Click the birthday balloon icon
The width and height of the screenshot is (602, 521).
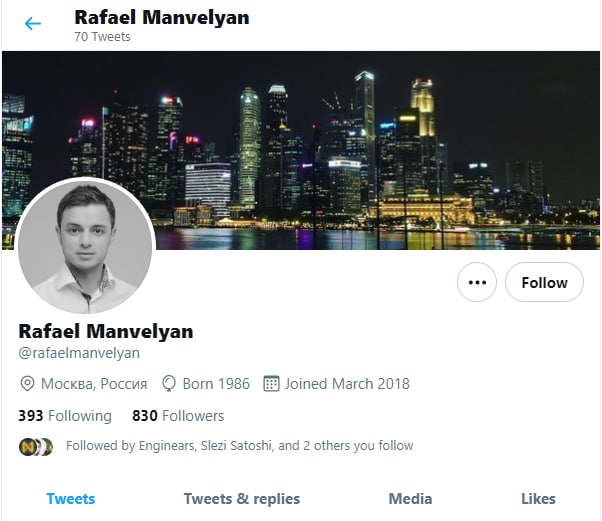point(169,384)
